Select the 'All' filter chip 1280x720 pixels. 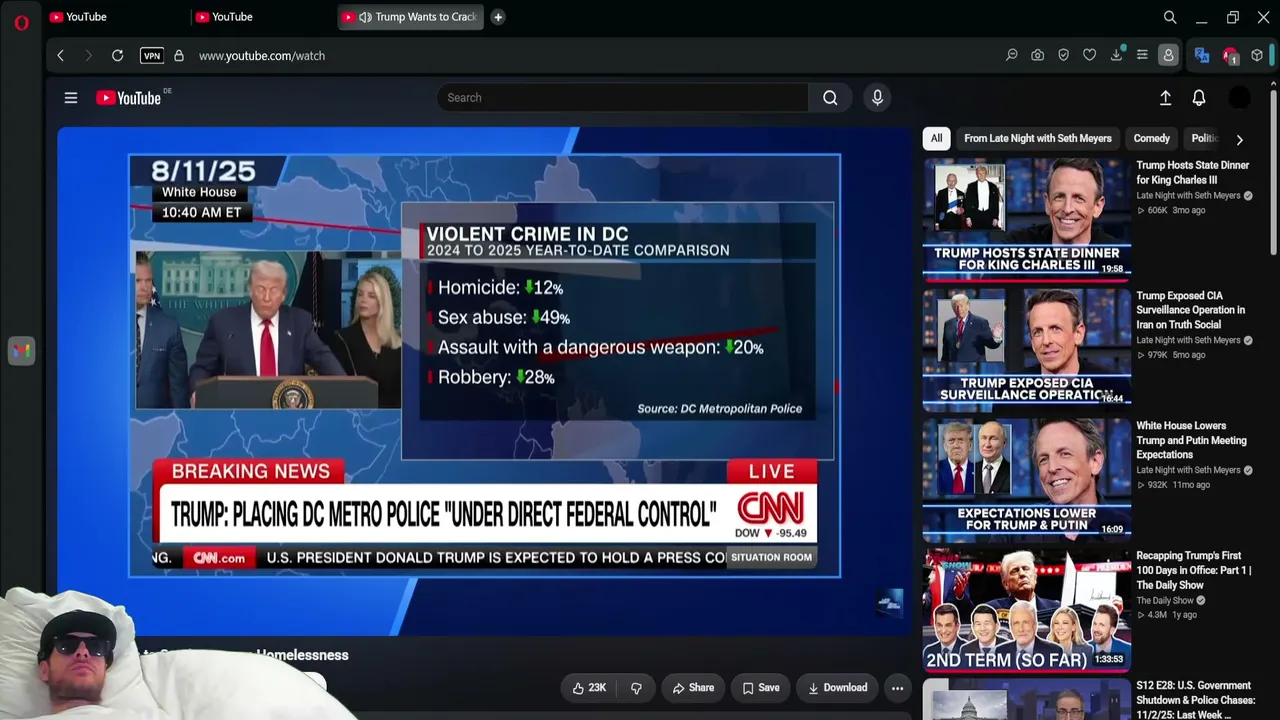point(936,139)
